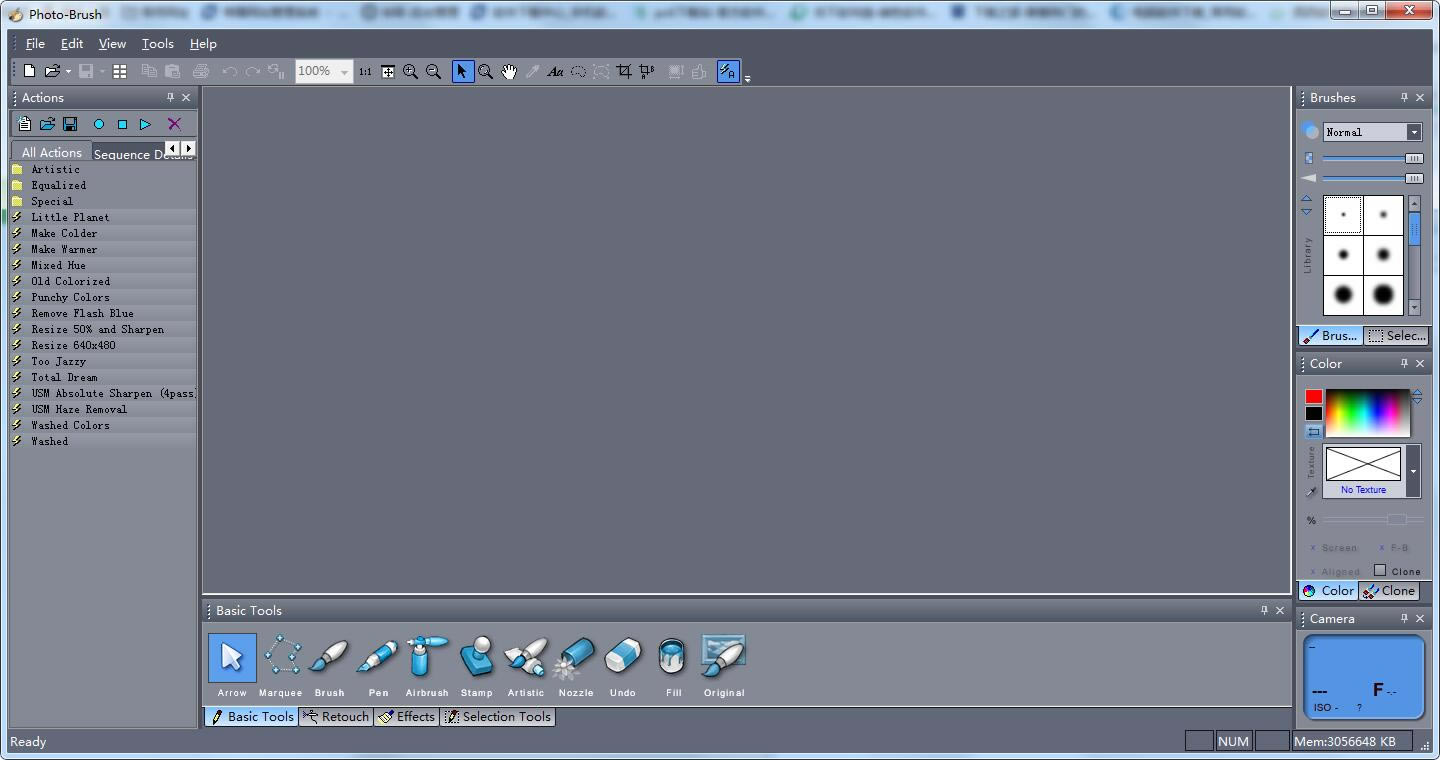Unpin the Brushes panel
1440x760 pixels.
click(x=1406, y=97)
